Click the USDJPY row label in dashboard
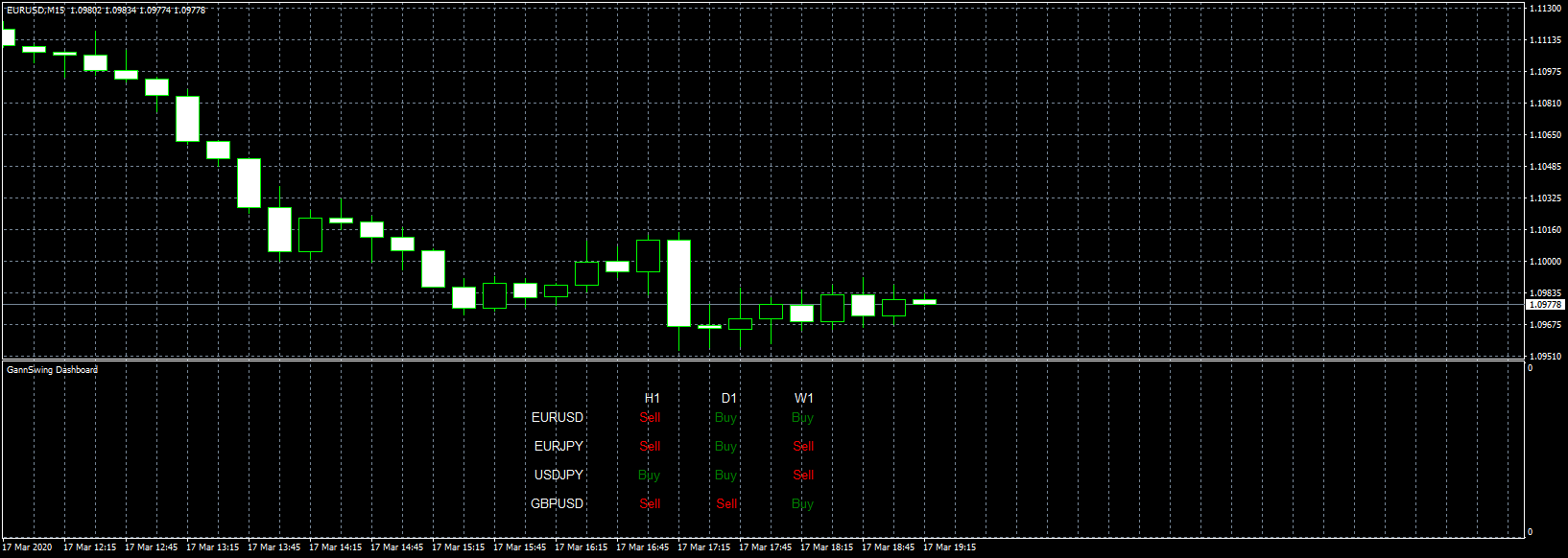Viewport: 1568px width, 558px height. pos(558,475)
